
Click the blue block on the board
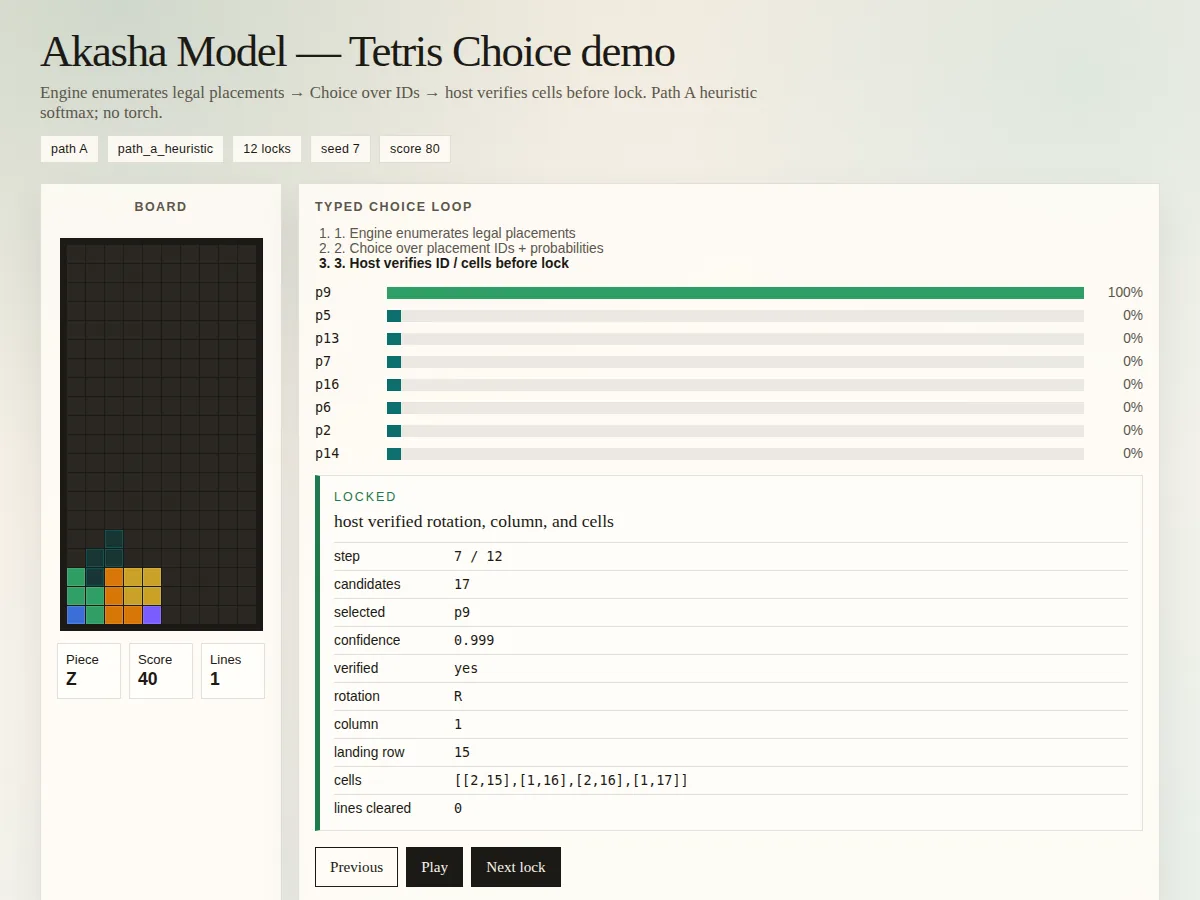coord(76,615)
